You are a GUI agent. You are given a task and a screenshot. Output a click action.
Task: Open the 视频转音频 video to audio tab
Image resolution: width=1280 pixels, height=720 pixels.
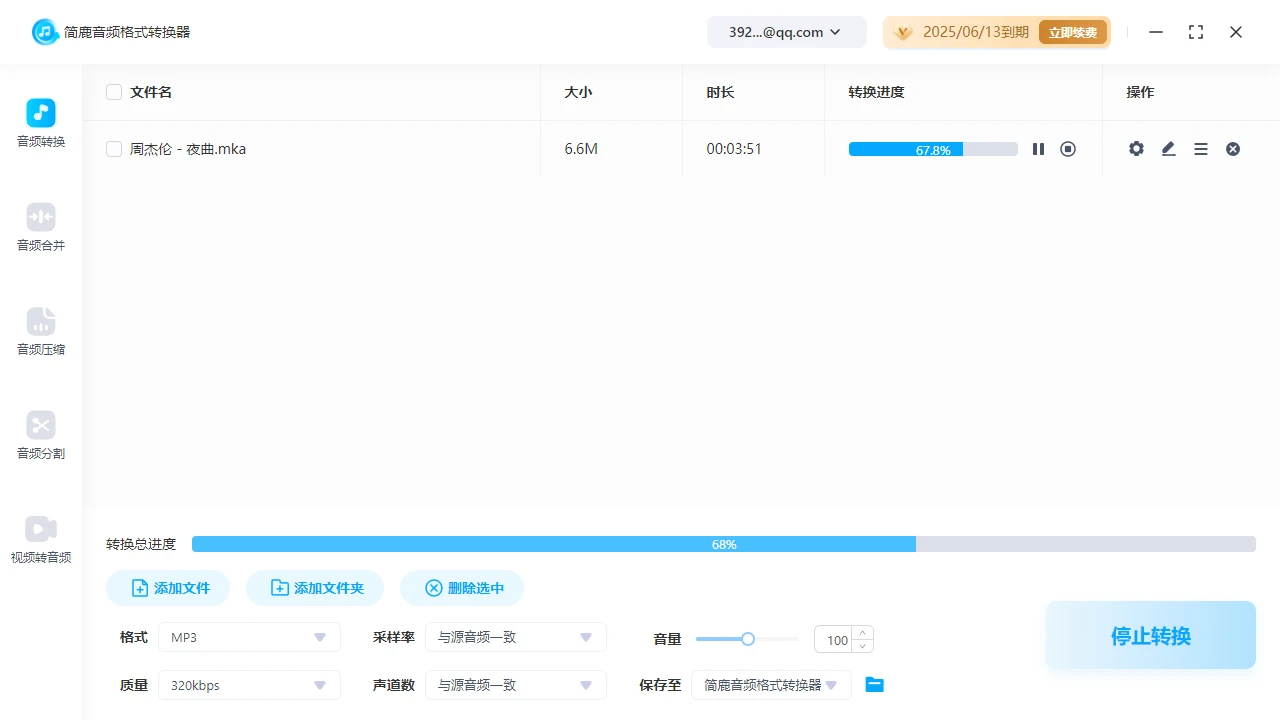(41, 540)
